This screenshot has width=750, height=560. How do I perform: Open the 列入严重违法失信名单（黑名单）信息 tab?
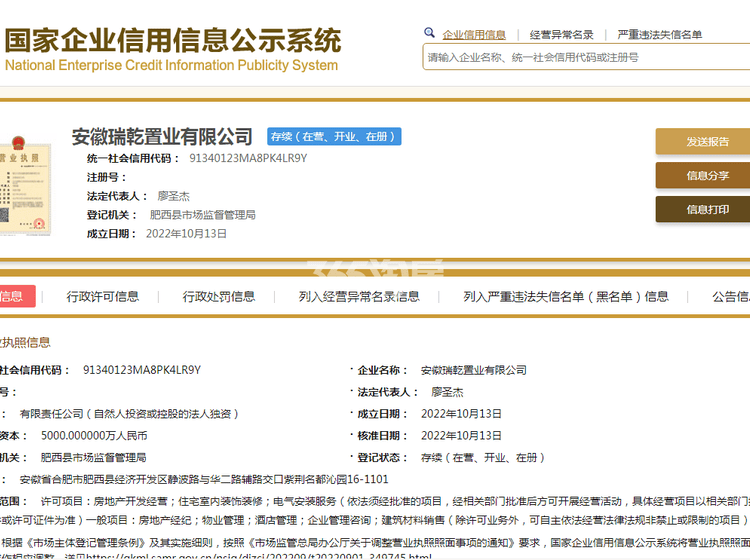coord(566,297)
